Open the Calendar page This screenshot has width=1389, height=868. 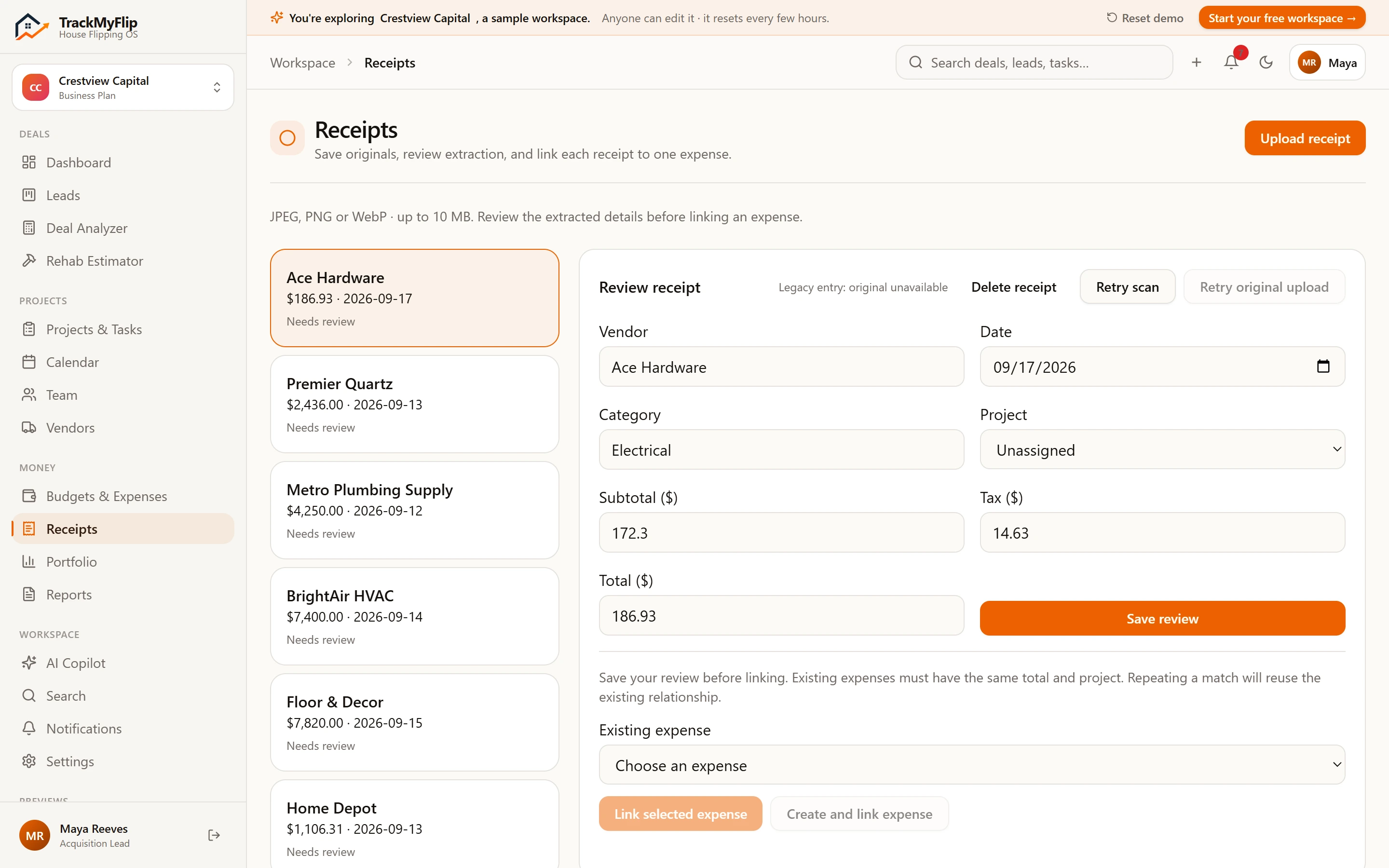click(123, 362)
